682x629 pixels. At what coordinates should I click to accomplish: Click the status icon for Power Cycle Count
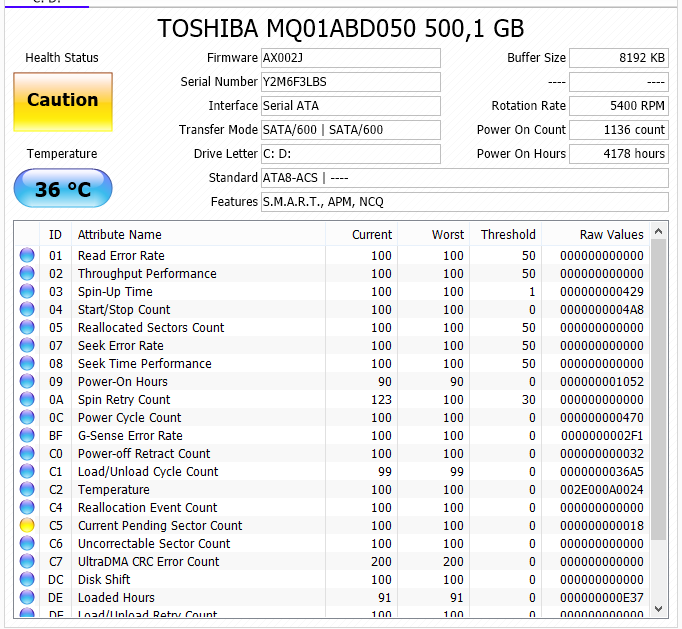click(x=27, y=418)
